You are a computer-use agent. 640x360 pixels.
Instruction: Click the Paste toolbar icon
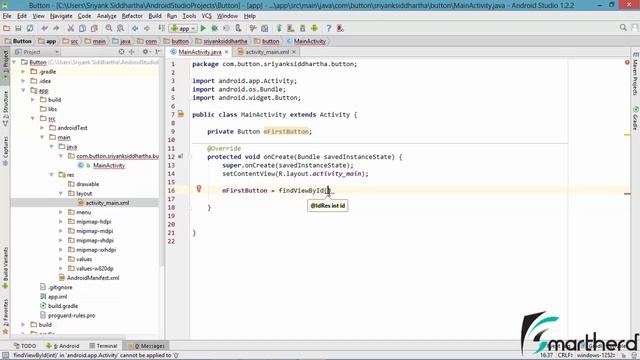[94, 28]
